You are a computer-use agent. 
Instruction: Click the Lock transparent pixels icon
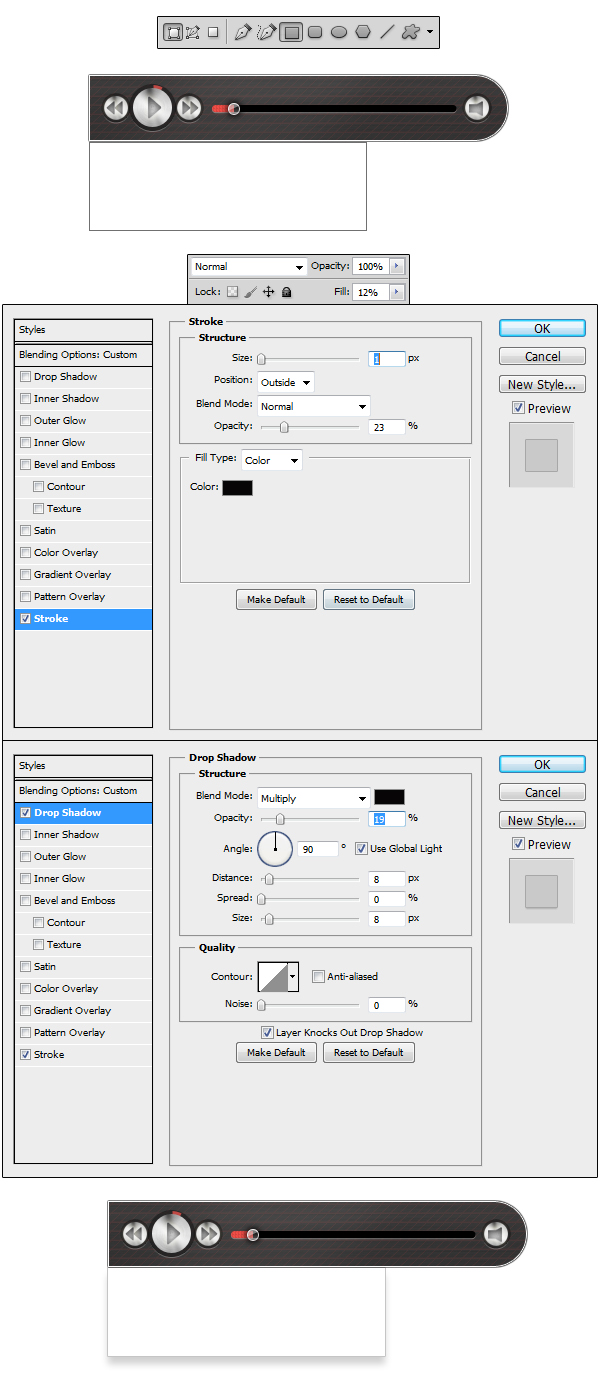232,292
